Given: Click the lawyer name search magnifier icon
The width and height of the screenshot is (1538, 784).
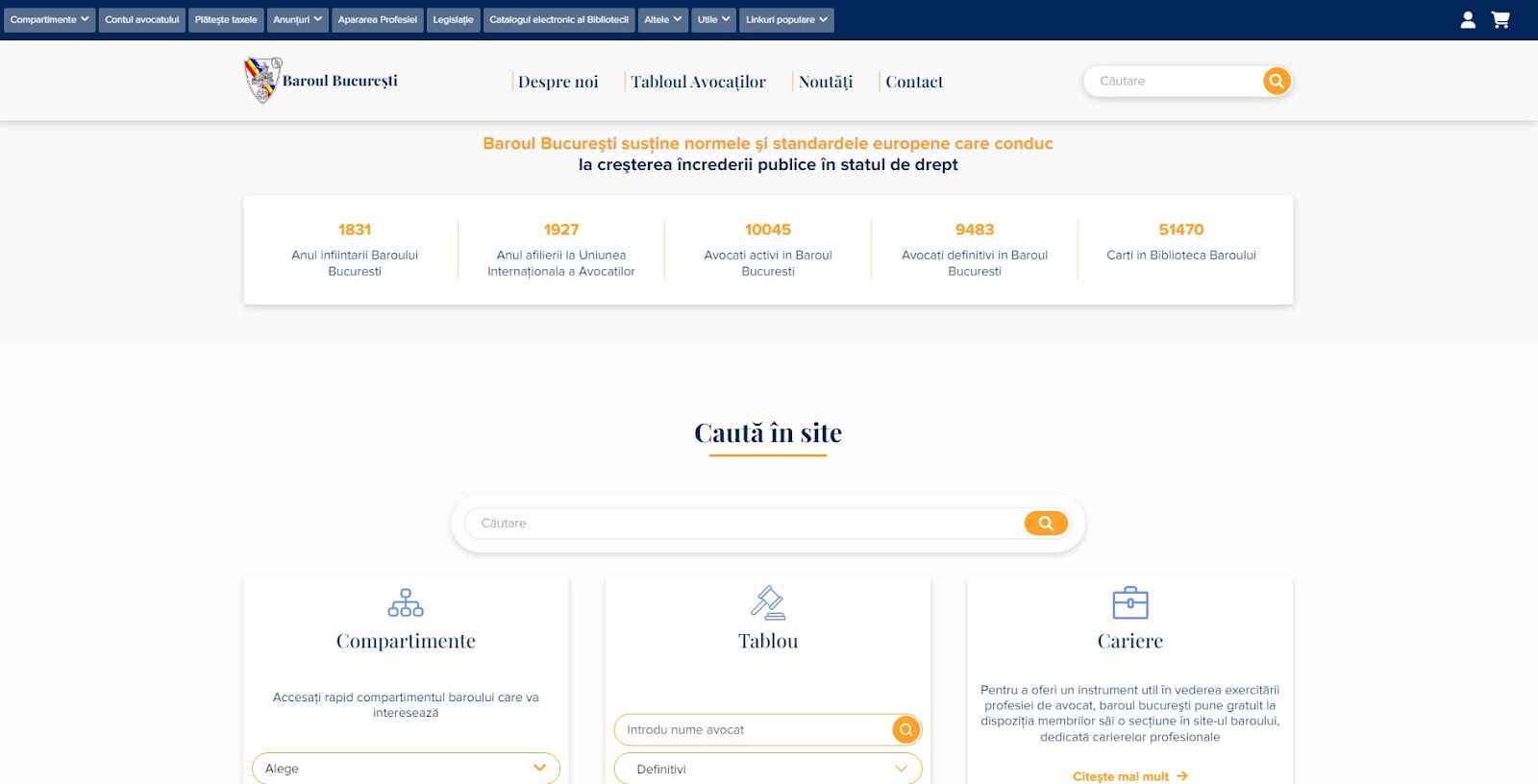Looking at the screenshot, I should [x=905, y=730].
